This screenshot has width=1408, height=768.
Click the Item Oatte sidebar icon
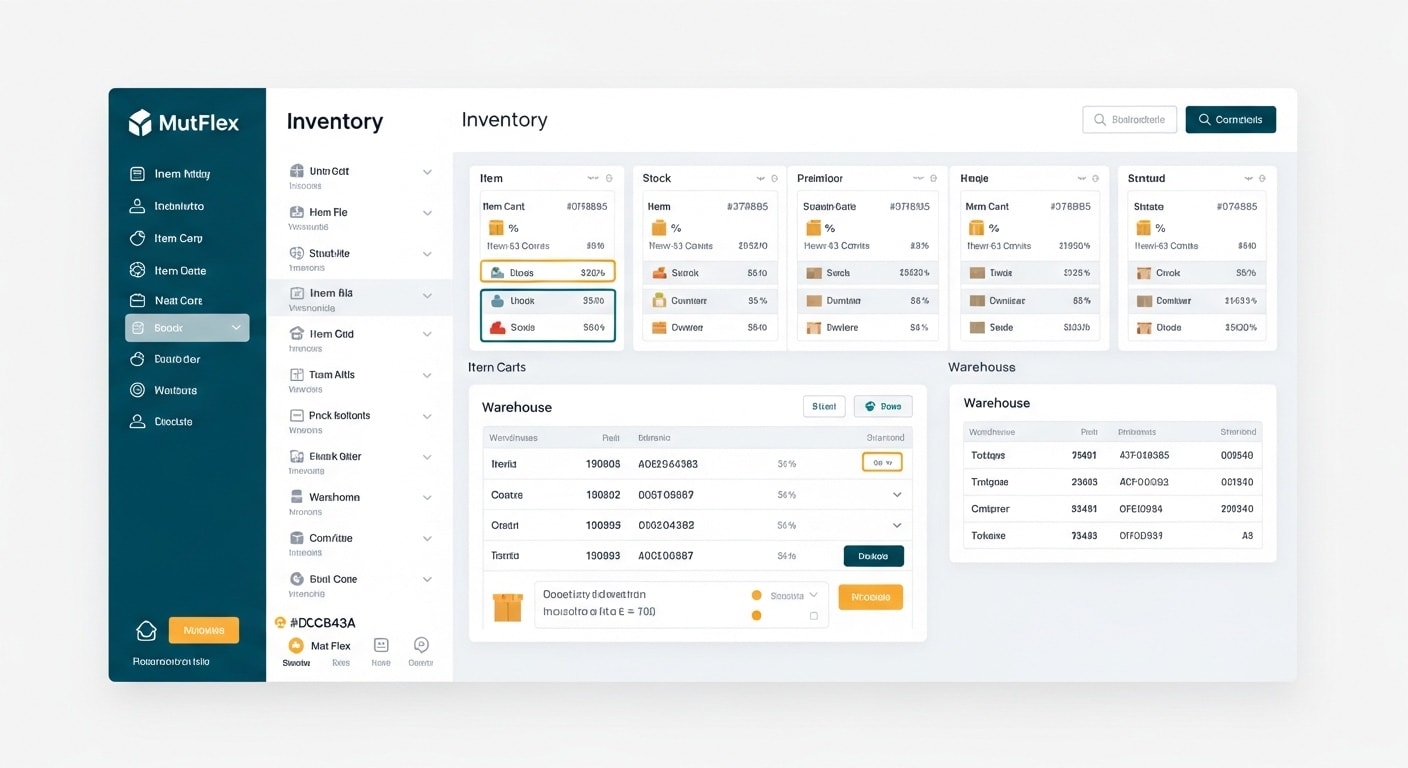138,270
